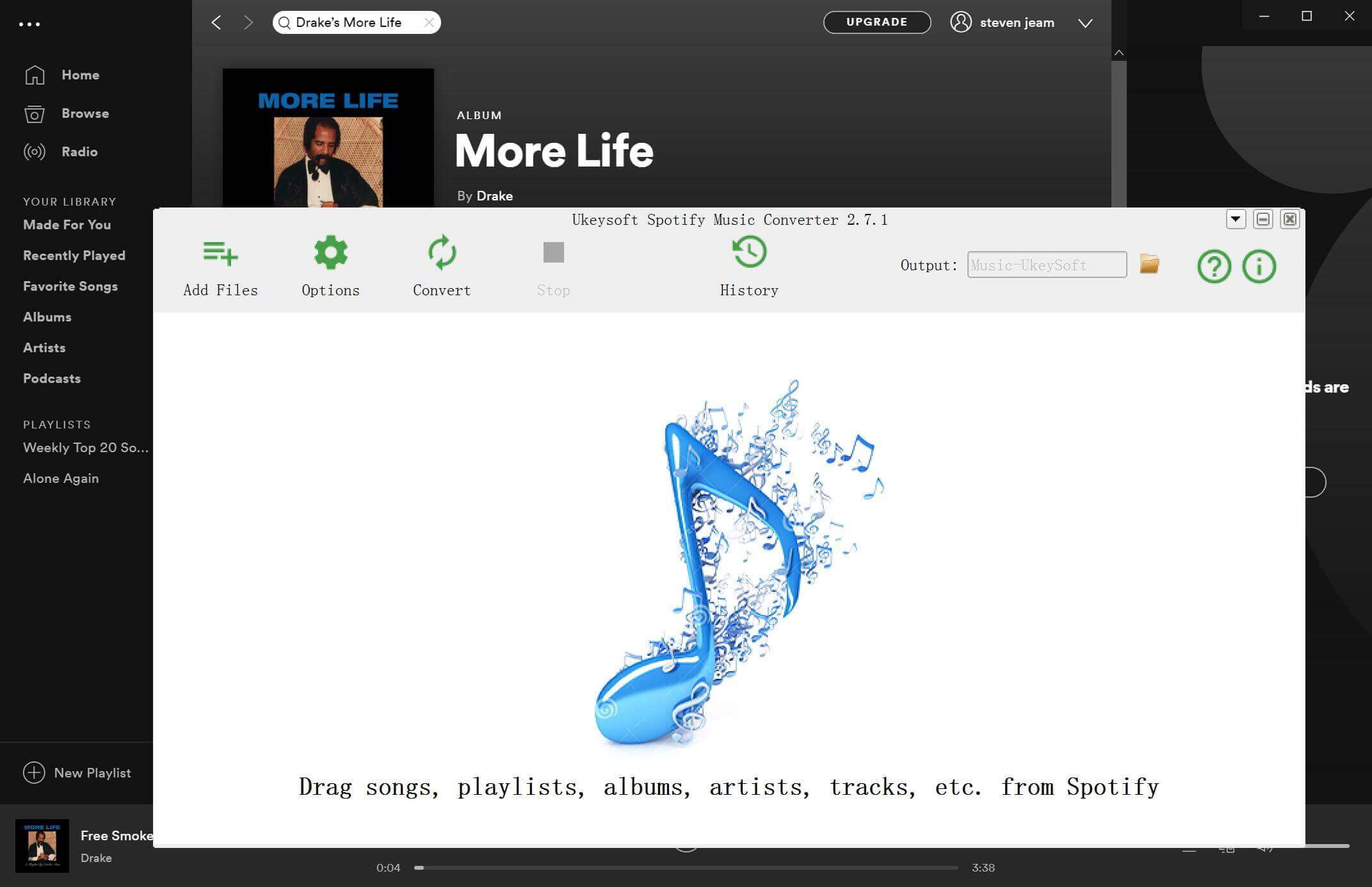This screenshot has width=1372, height=887.
Task: Click the Help question mark icon
Action: (x=1213, y=265)
